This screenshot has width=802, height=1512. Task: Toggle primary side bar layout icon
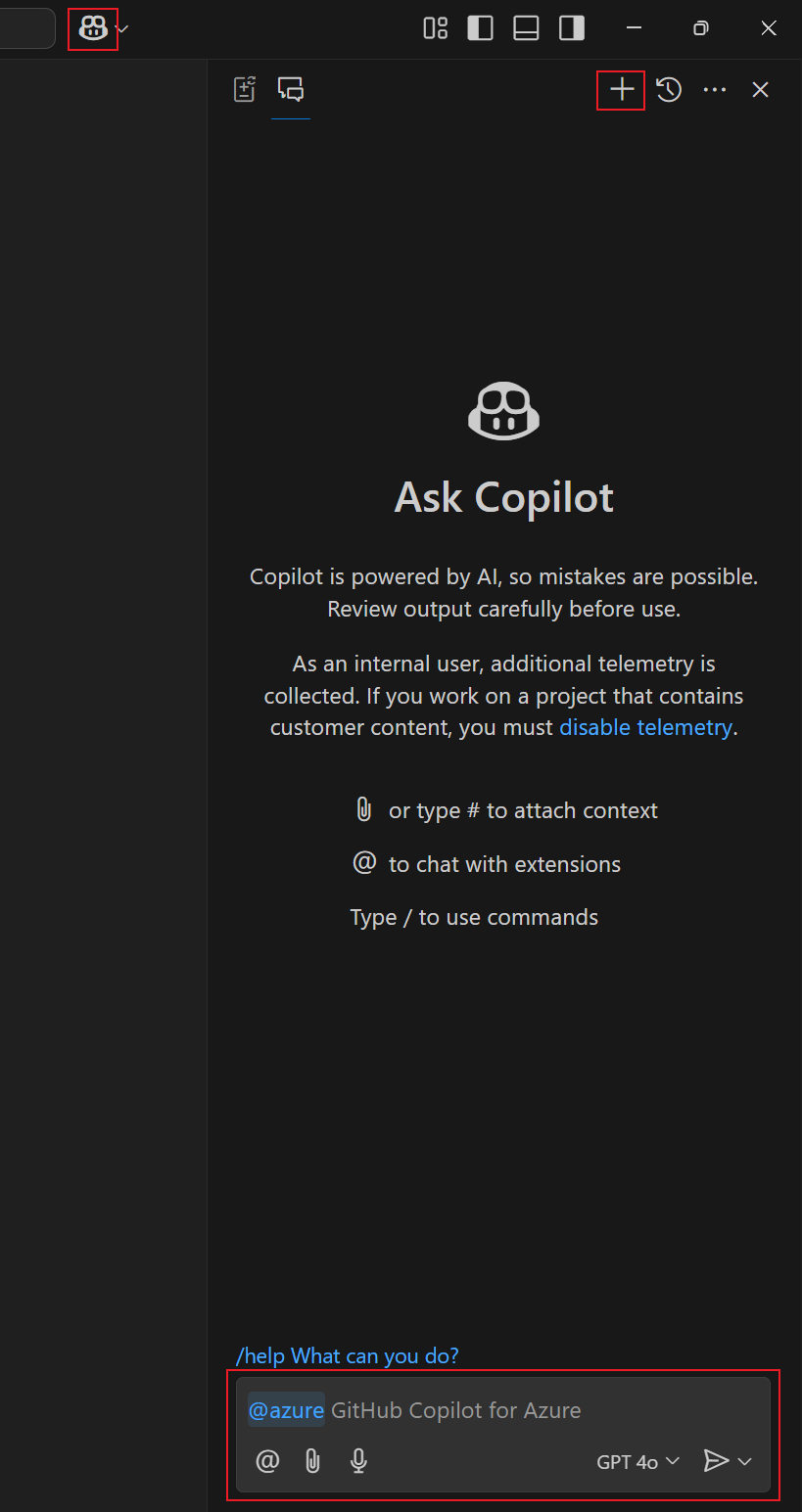coord(481,28)
